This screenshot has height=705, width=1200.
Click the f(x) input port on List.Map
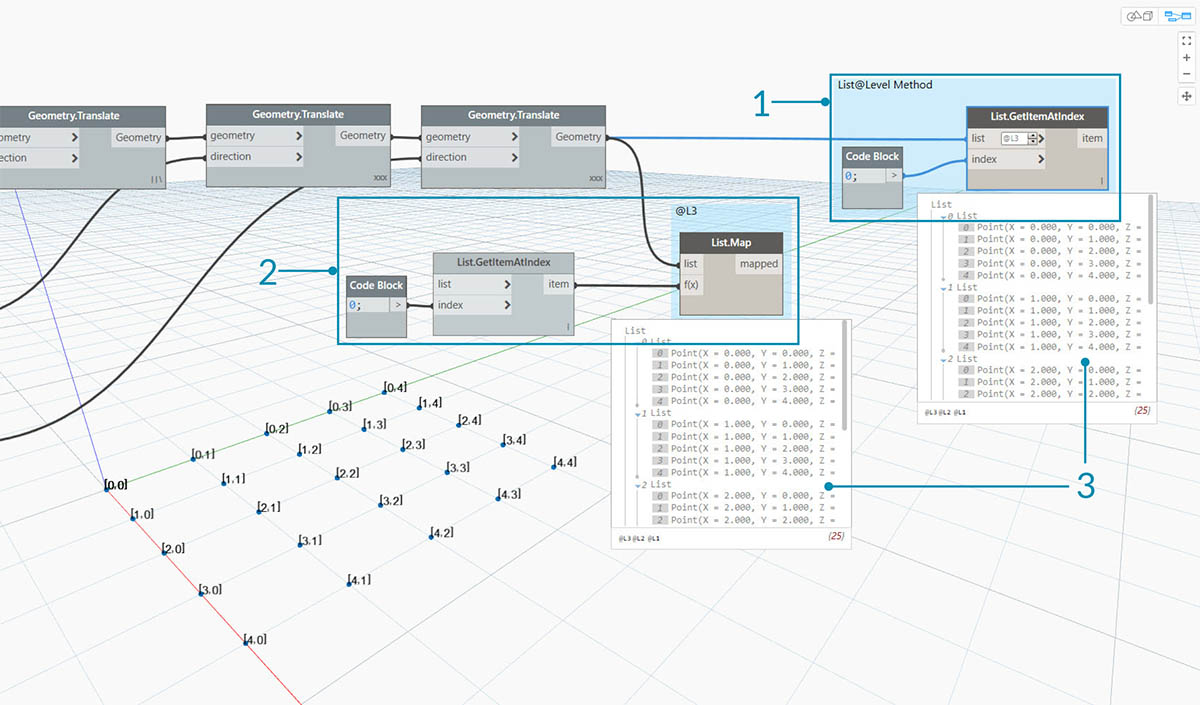click(x=692, y=285)
